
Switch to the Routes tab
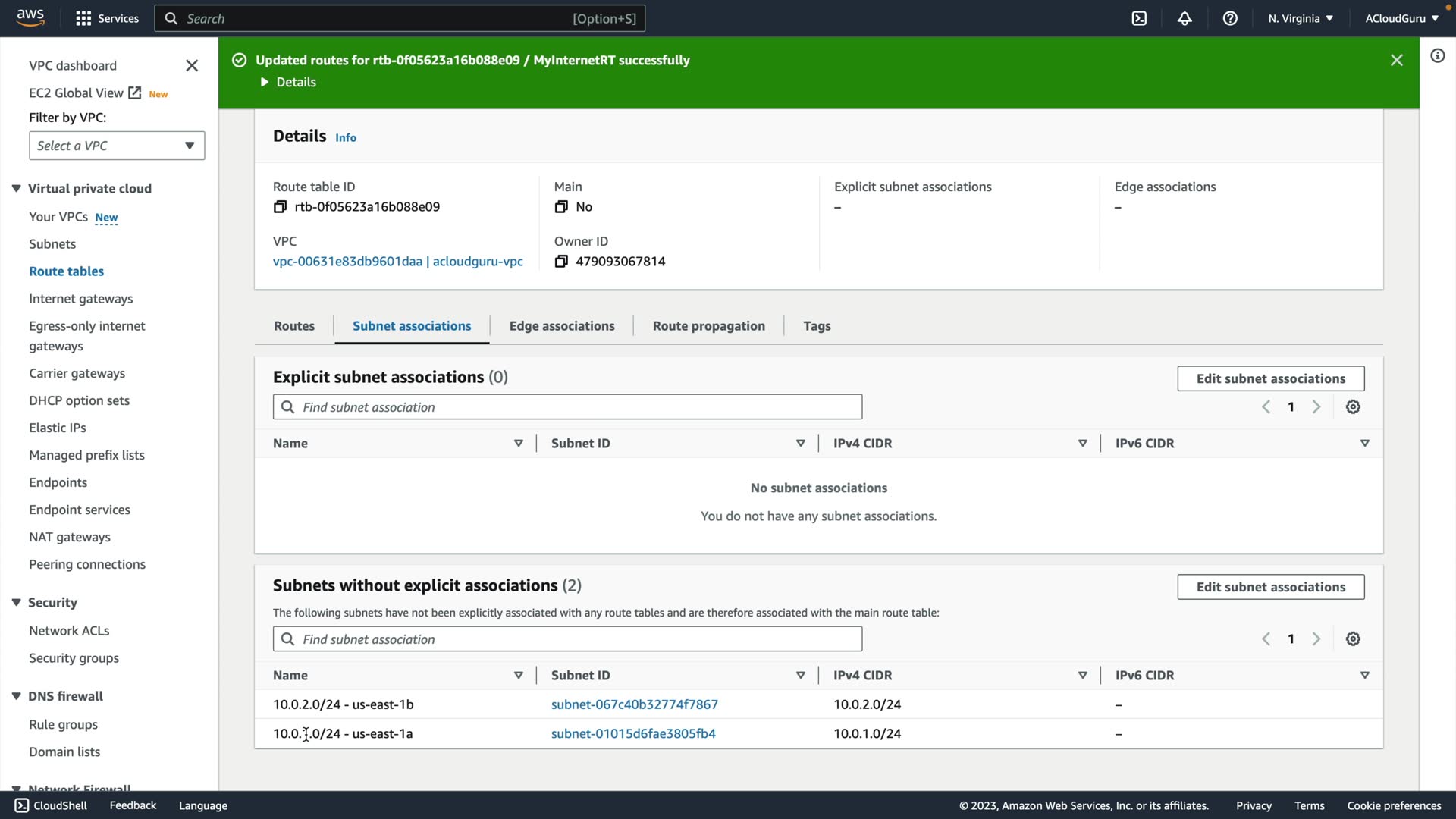click(293, 326)
